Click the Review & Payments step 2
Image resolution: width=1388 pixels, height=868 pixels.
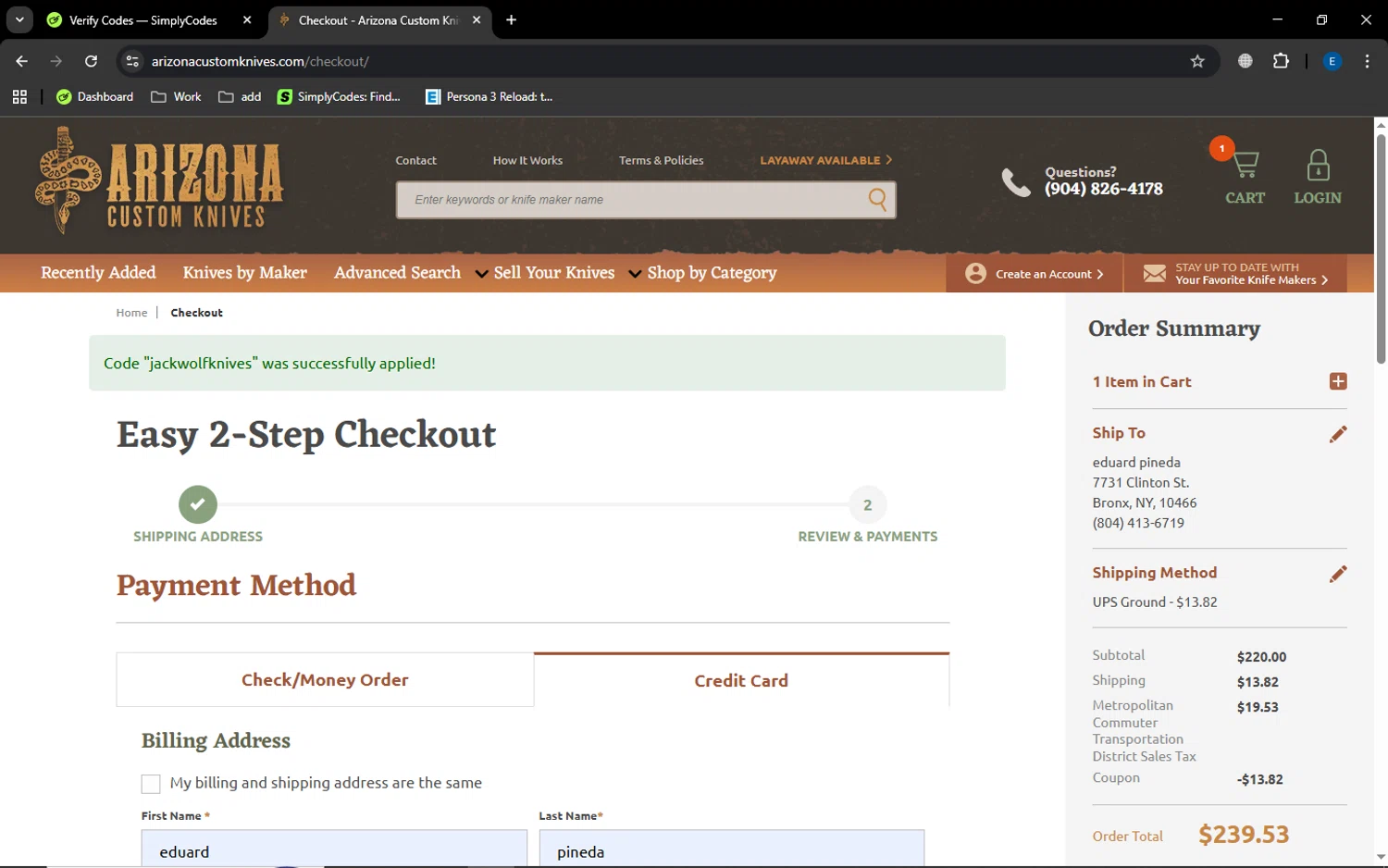(x=868, y=505)
